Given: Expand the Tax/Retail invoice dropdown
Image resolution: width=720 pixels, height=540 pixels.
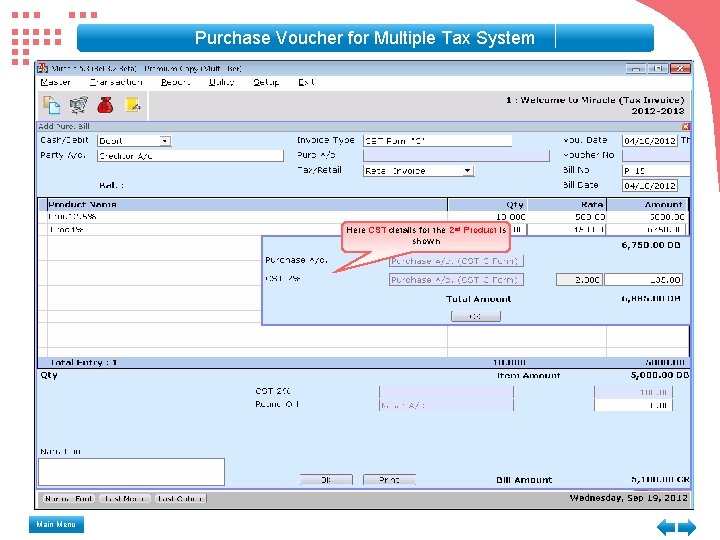Looking at the screenshot, I should 467,171.
